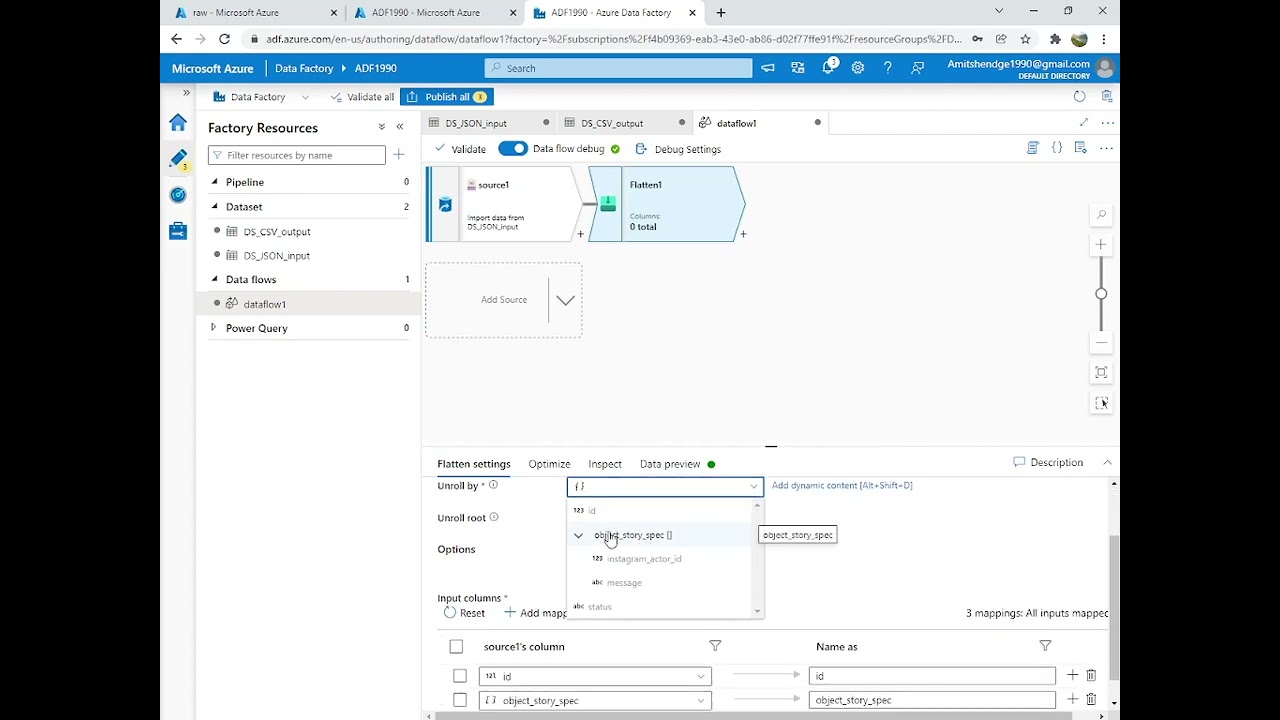Open the code braces view icon
1280x720 pixels.
[1057, 148]
